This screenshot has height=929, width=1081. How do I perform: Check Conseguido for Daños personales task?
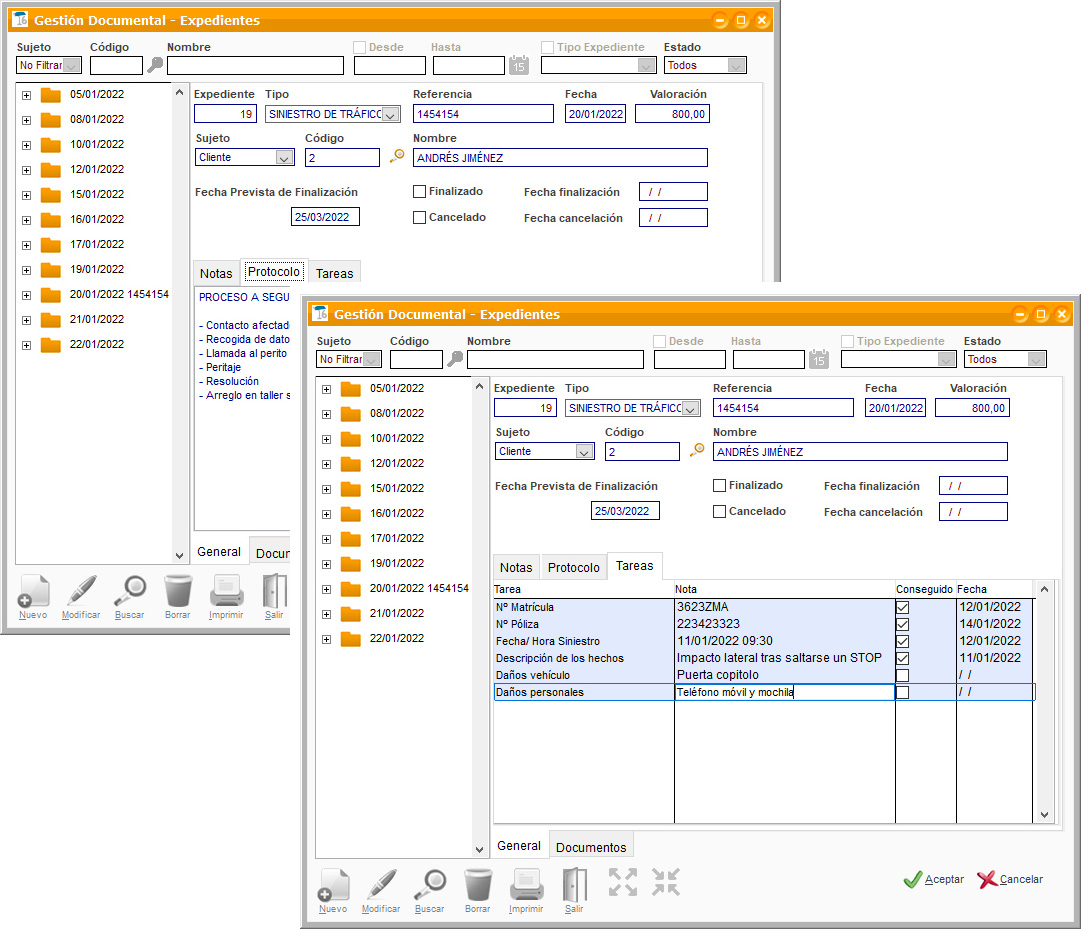click(x=902, y=693)
